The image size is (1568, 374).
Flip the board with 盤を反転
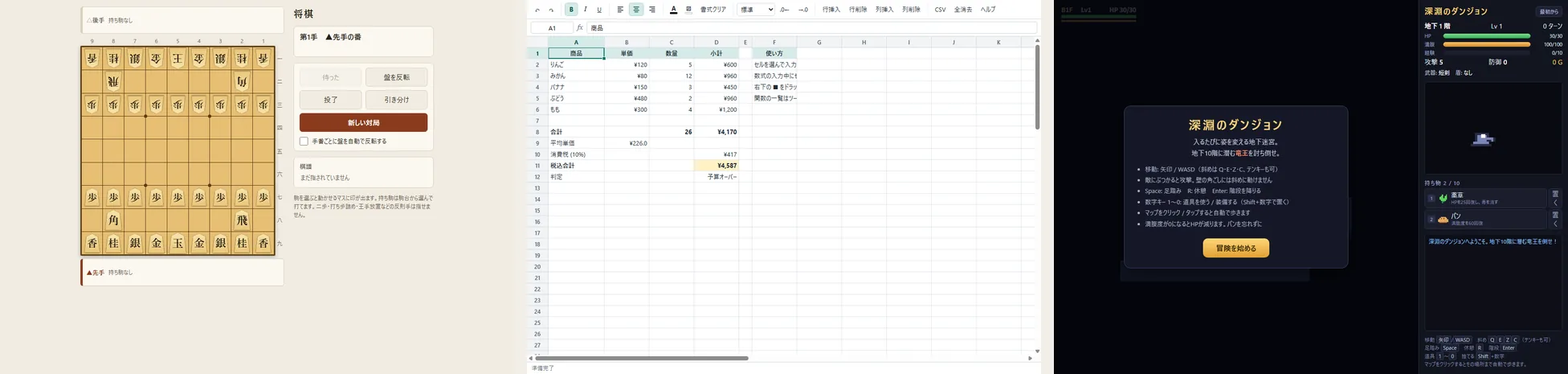point(396,77)
